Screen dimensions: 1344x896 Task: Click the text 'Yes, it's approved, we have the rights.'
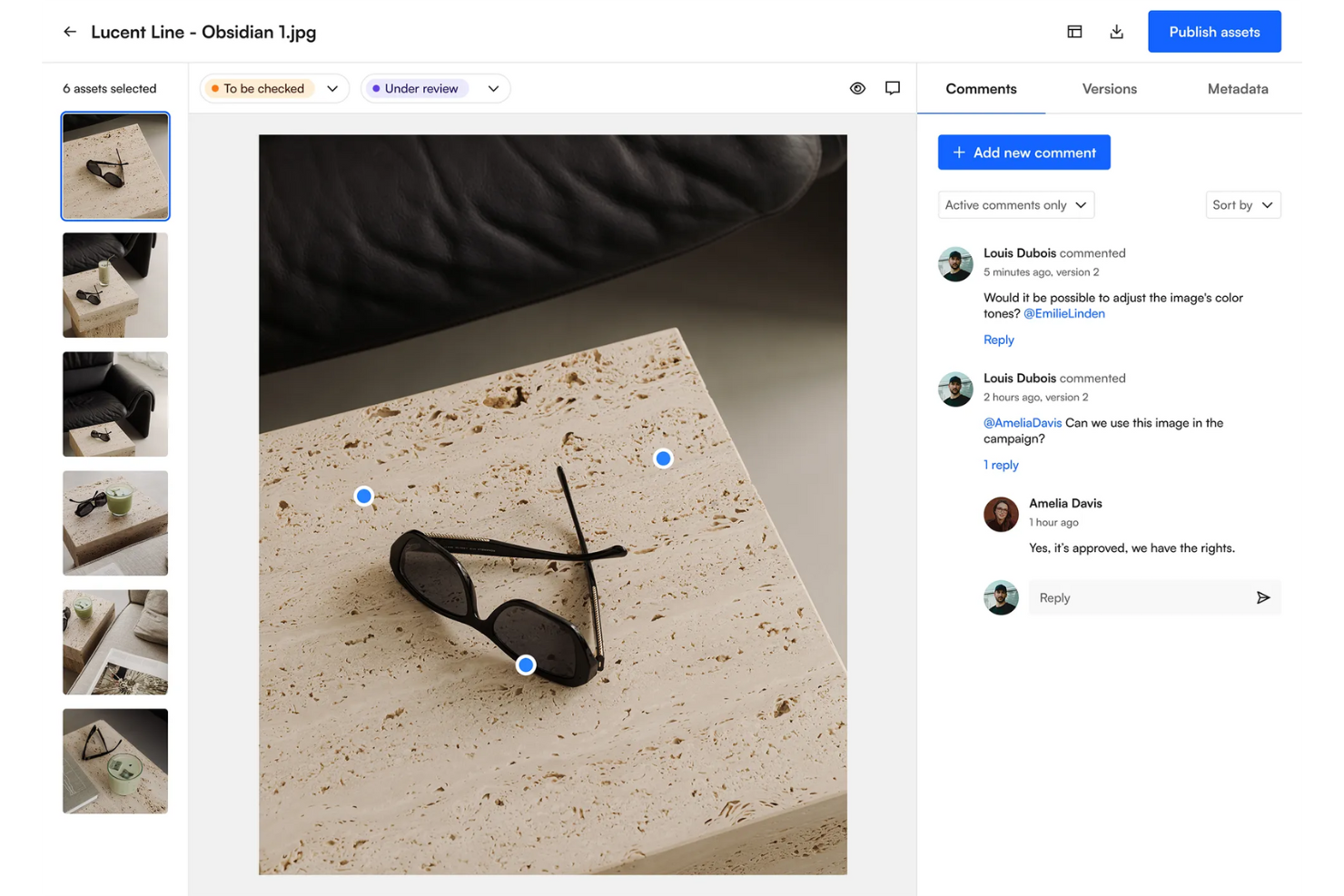coord(1132,548)
